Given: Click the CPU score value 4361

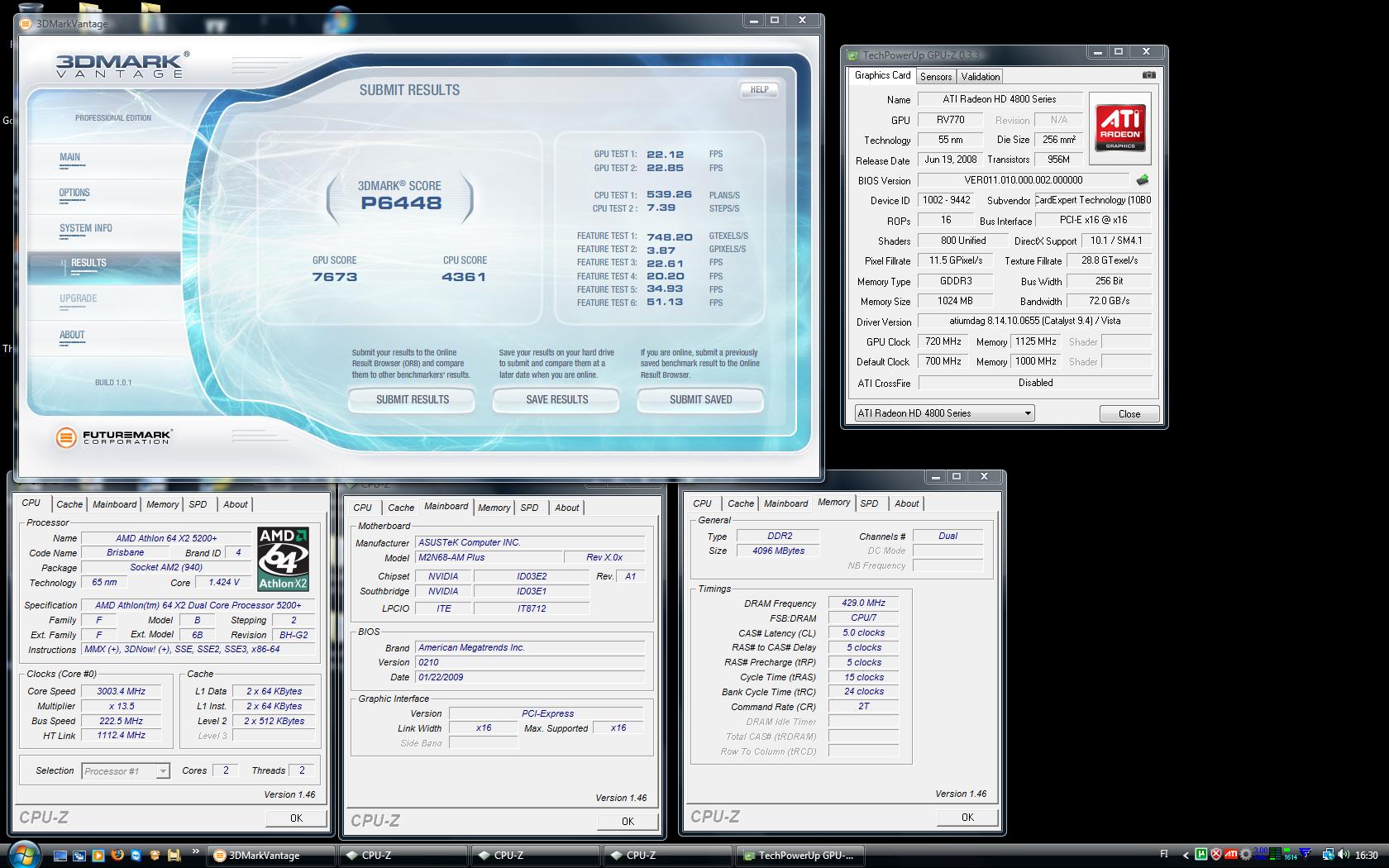Looking at the screenshot, I should (x=464, y=277).
